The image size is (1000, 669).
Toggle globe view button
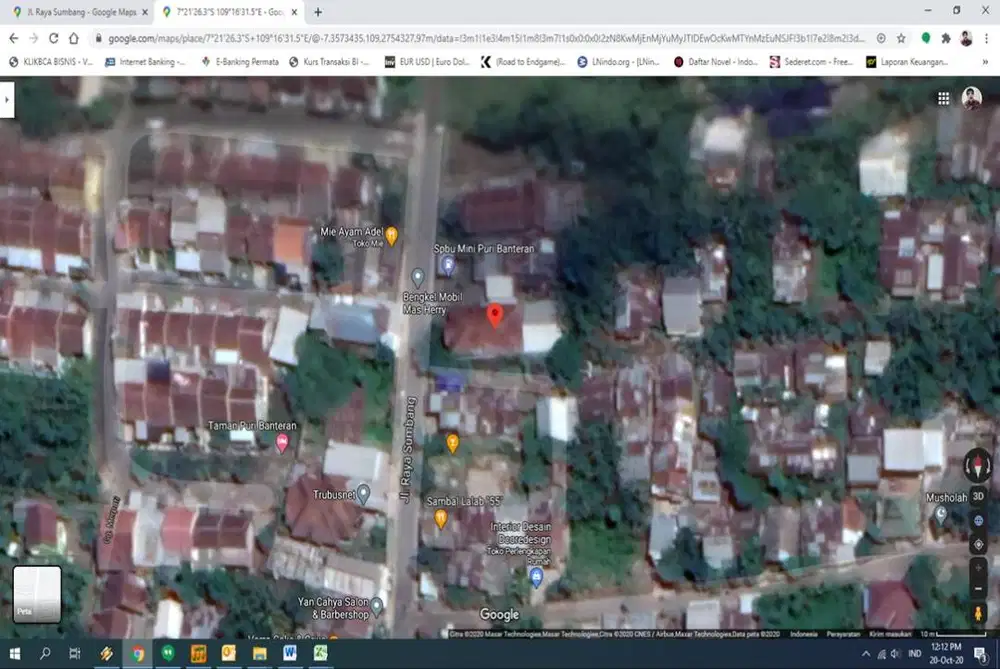(978, 521)
